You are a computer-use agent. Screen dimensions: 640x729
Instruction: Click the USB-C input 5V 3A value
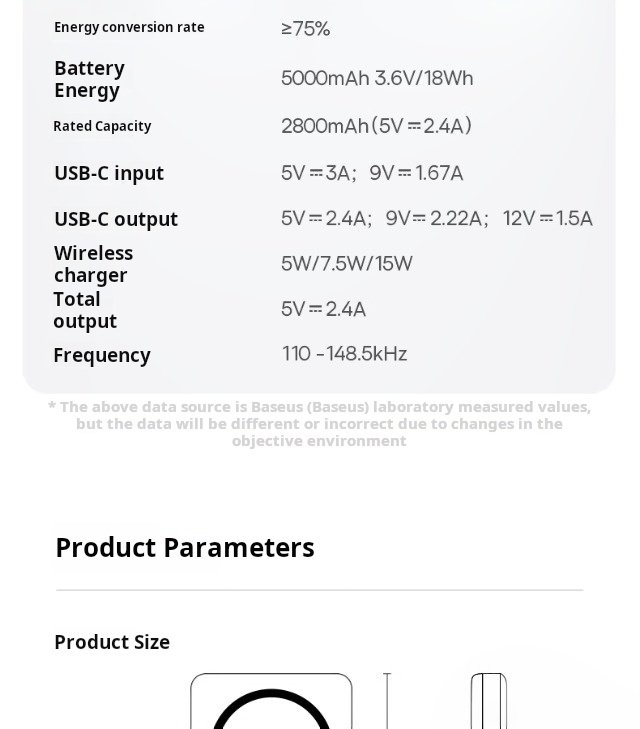click(x=318, y=173)
